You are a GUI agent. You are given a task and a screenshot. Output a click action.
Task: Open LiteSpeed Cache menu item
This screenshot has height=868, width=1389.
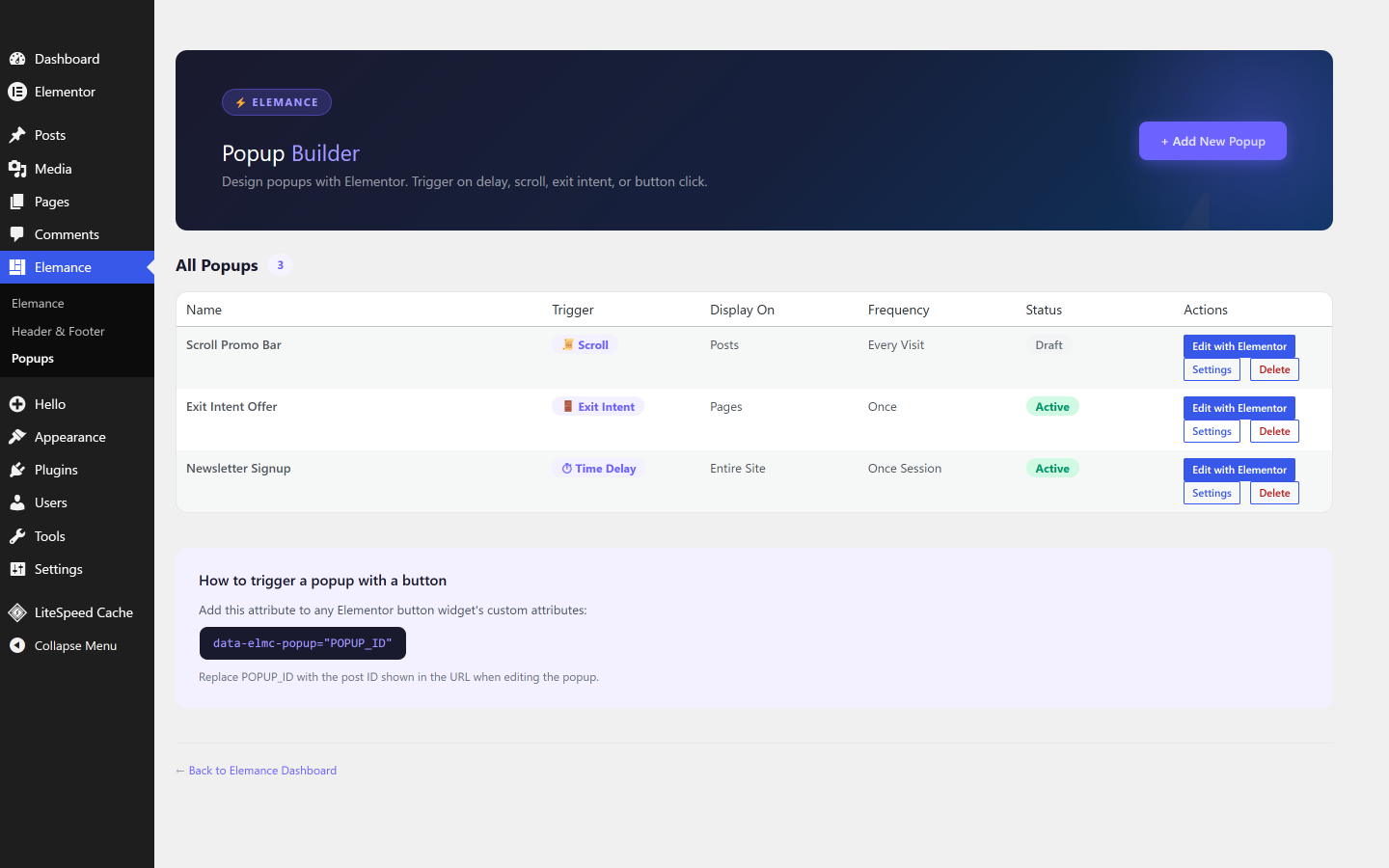pos(77,612)
